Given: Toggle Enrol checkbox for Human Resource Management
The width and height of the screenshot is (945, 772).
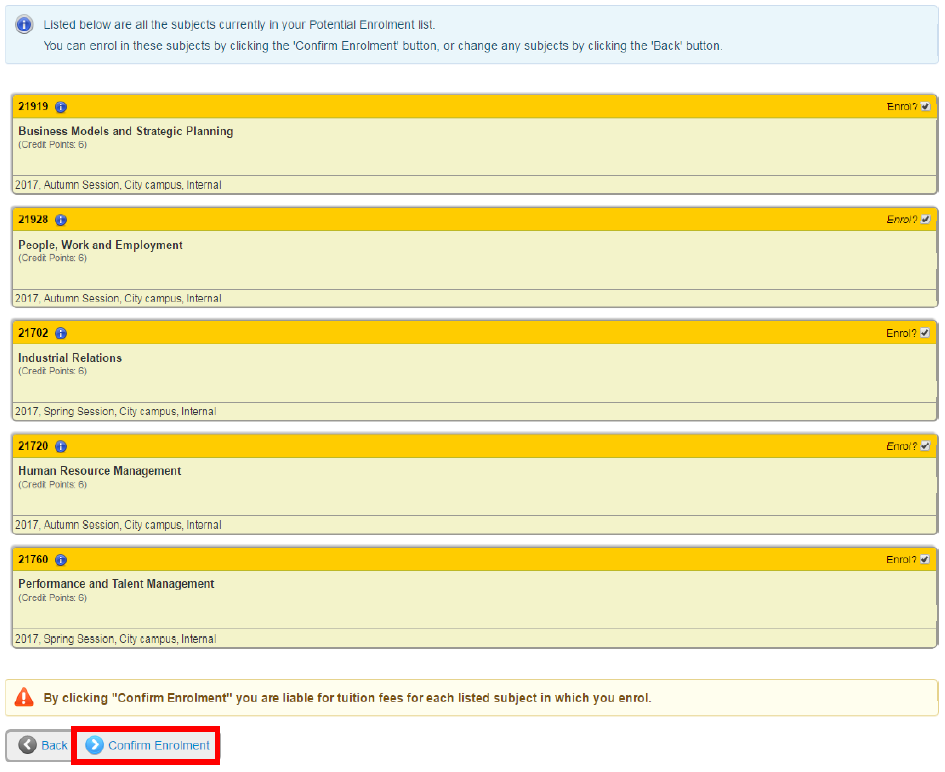Looking at the screenshot, I should 926,446.
